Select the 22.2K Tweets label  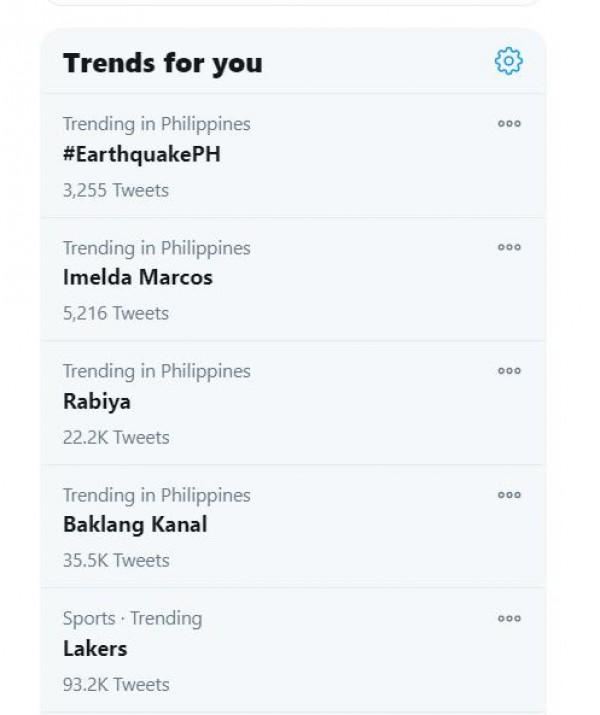click(116, 437)
